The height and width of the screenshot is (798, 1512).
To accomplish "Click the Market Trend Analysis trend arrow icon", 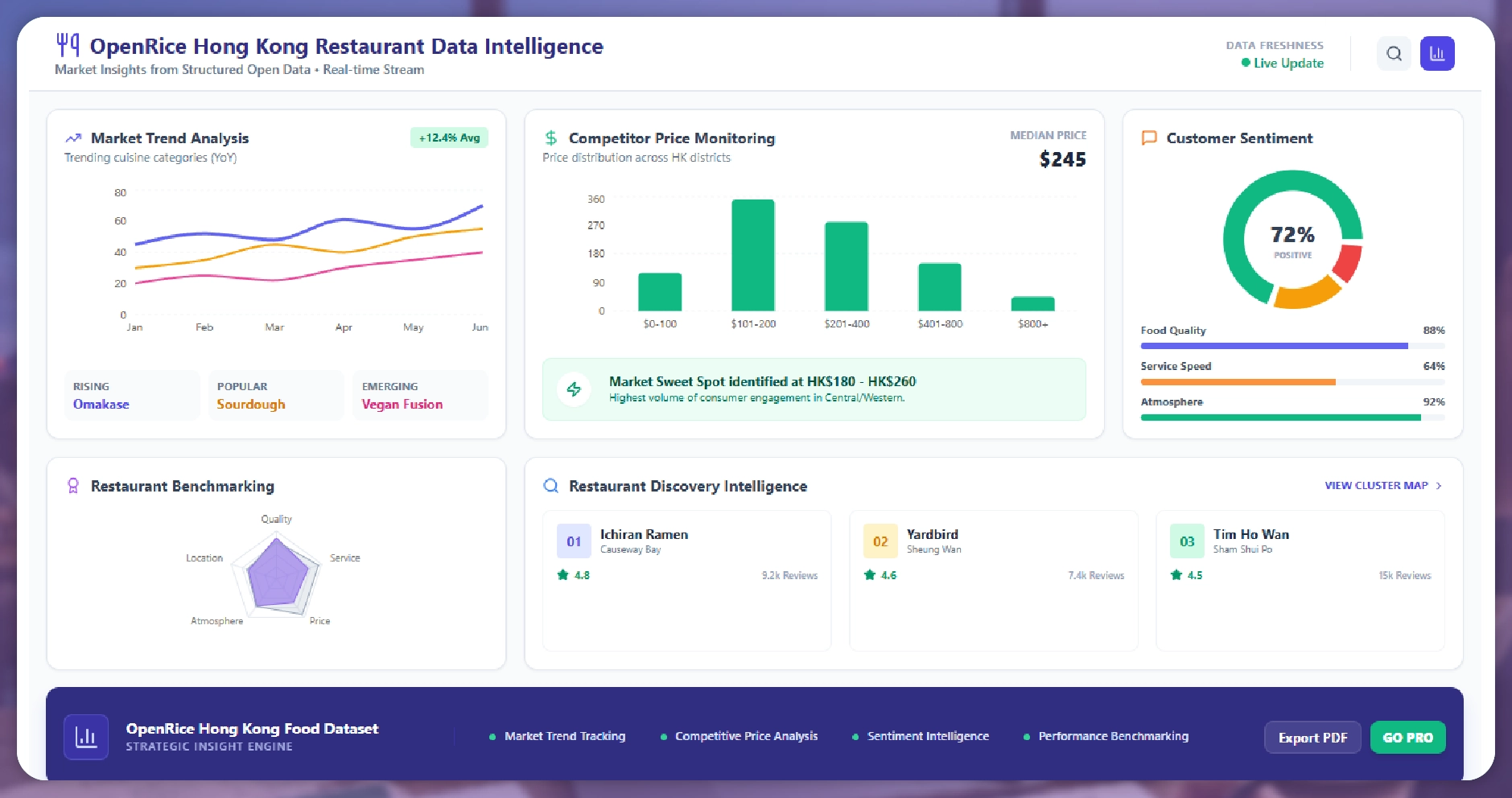I will click(73, 138).
